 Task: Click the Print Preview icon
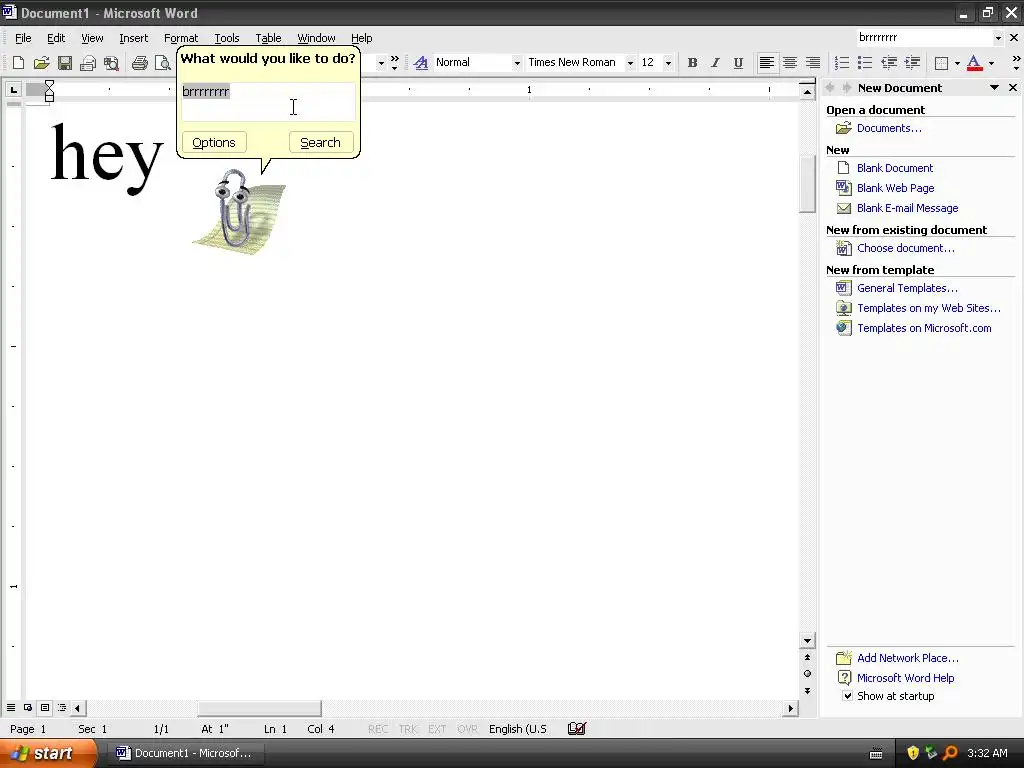tap(162, 63)
